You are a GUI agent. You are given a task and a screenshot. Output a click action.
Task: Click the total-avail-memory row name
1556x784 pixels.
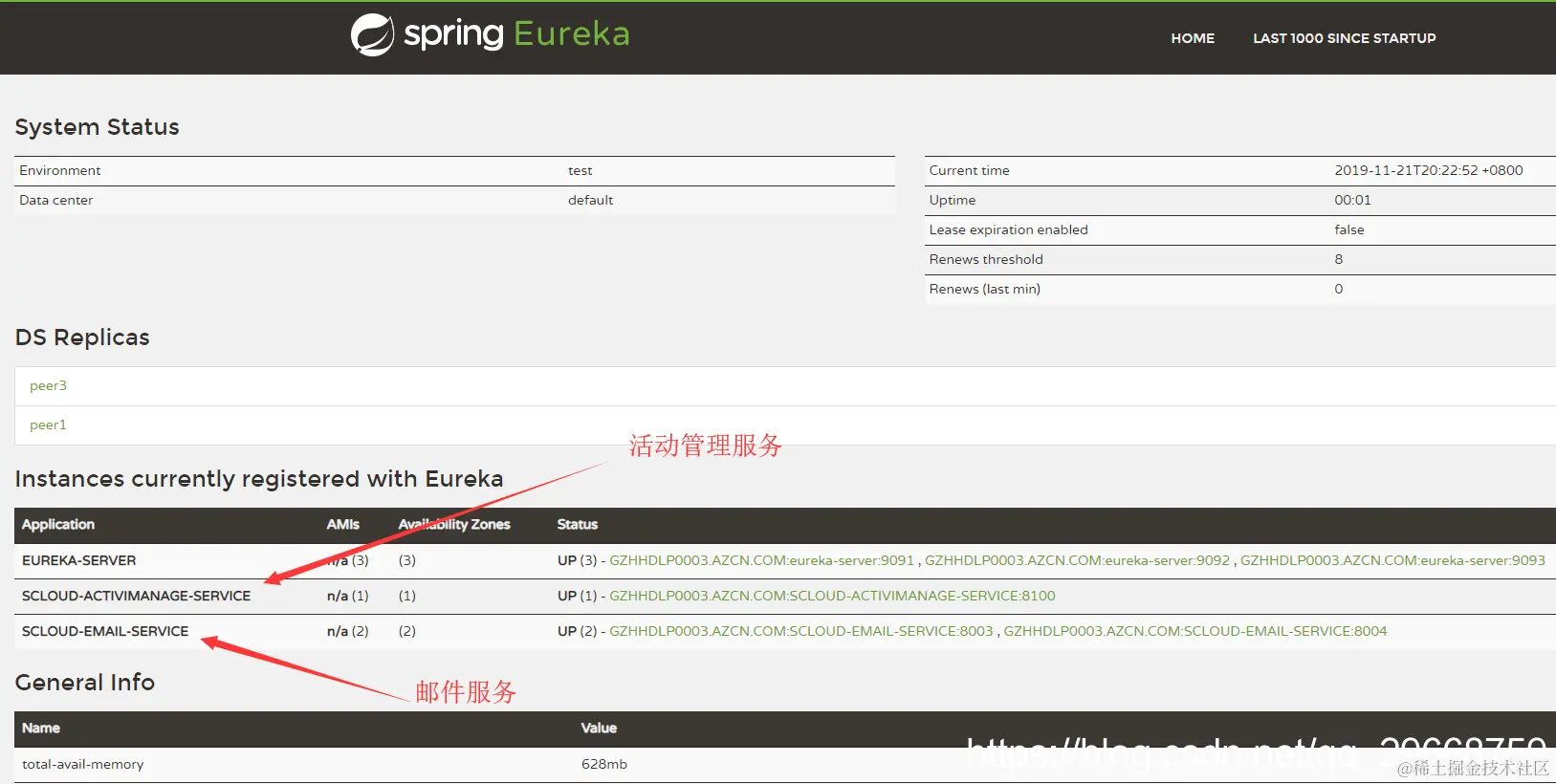pyautogui.click(x=83, y=764)
